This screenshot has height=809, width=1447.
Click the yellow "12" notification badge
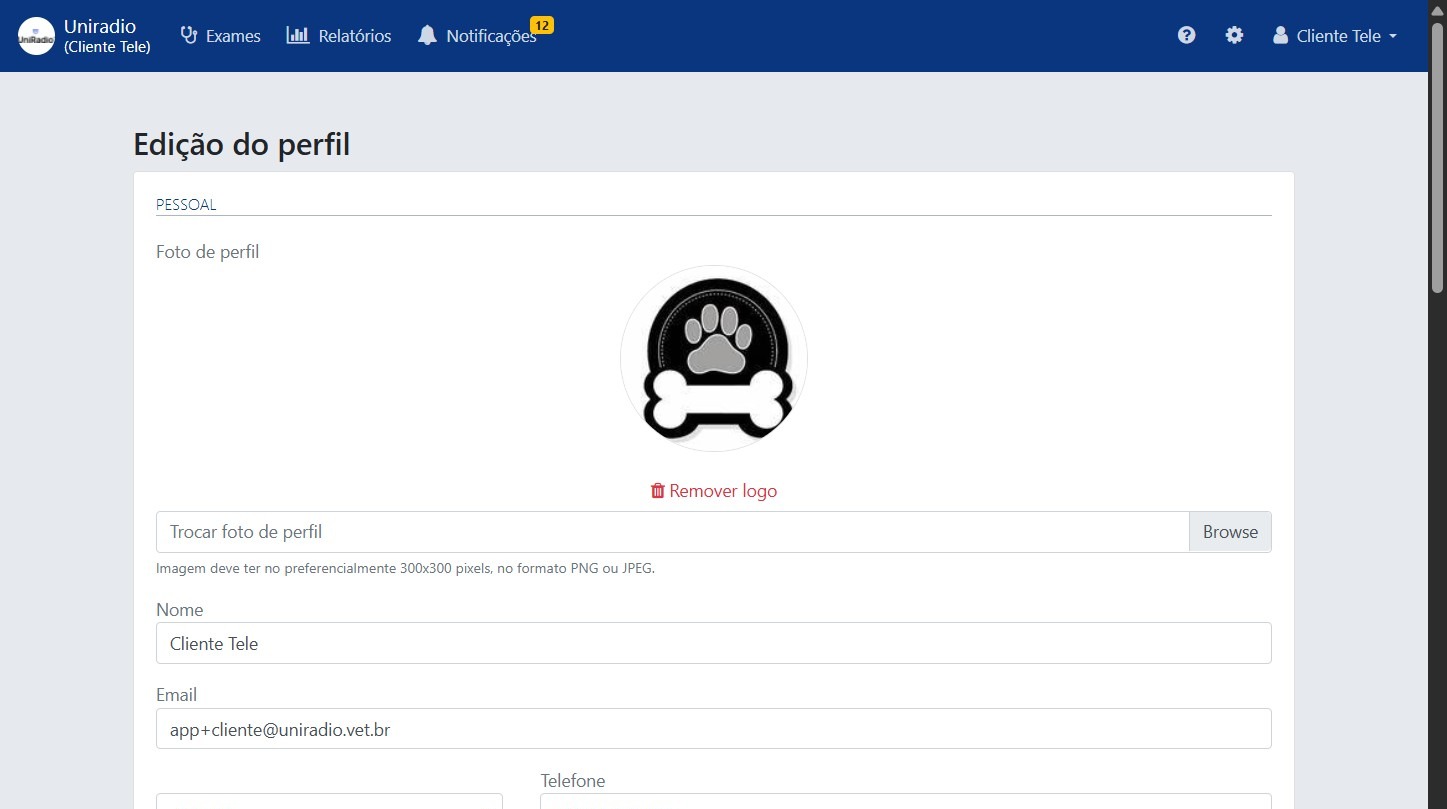[x=541, y=24]
